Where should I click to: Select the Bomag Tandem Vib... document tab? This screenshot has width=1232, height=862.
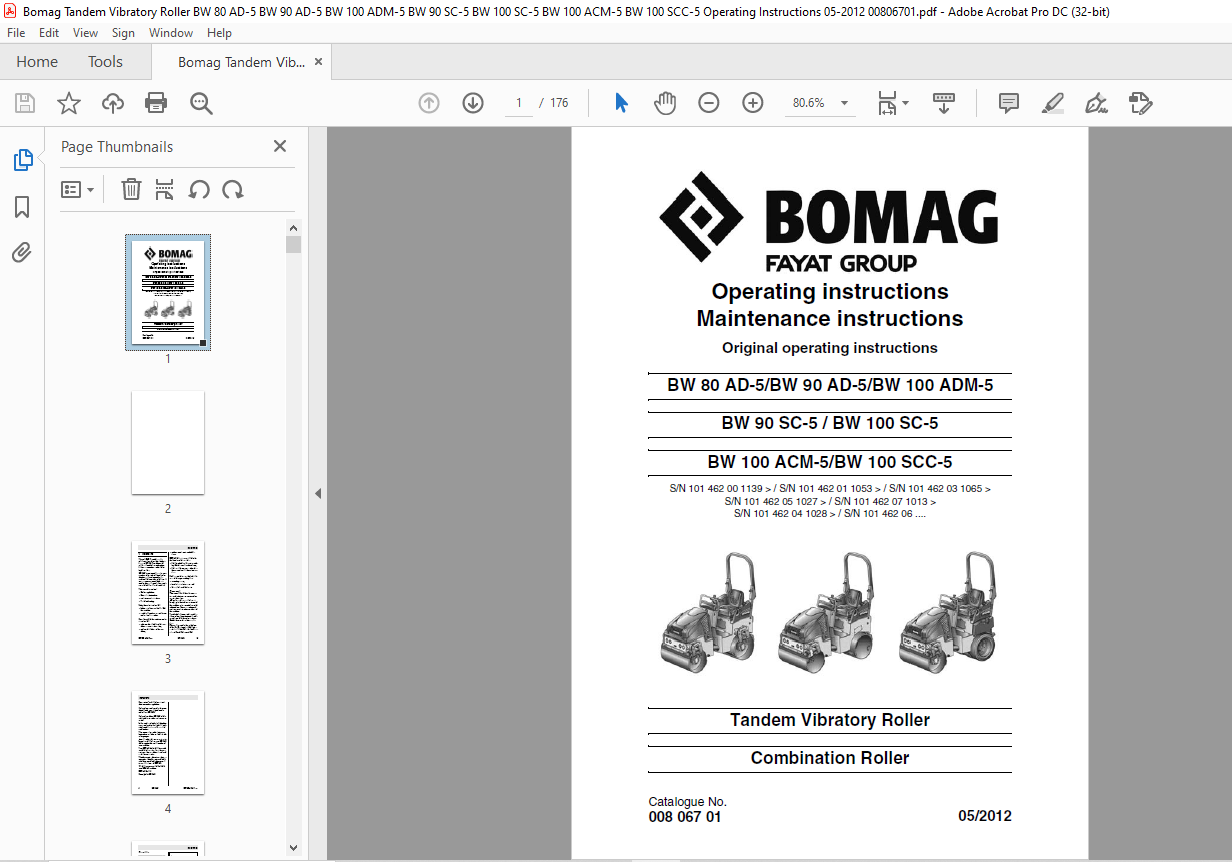click(239, 62)
